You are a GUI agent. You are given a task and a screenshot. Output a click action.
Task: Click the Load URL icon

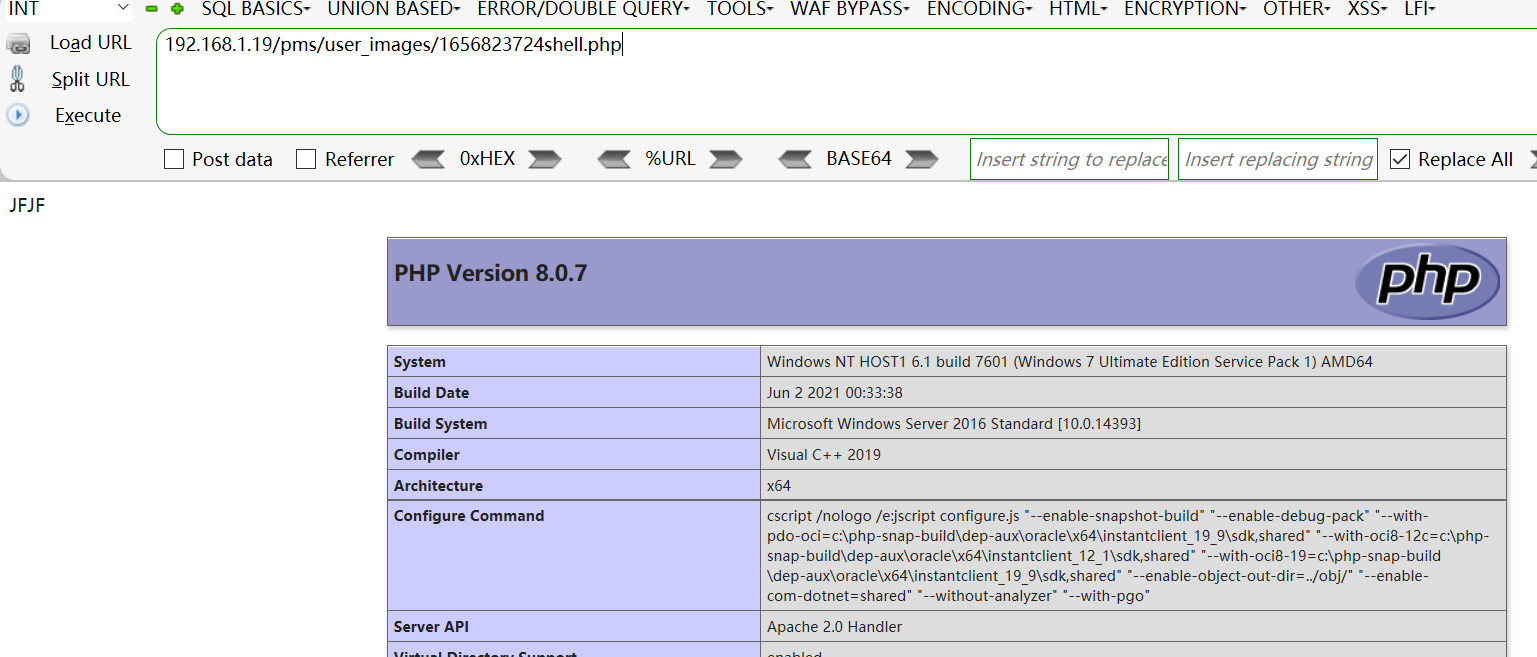point(18,43)
